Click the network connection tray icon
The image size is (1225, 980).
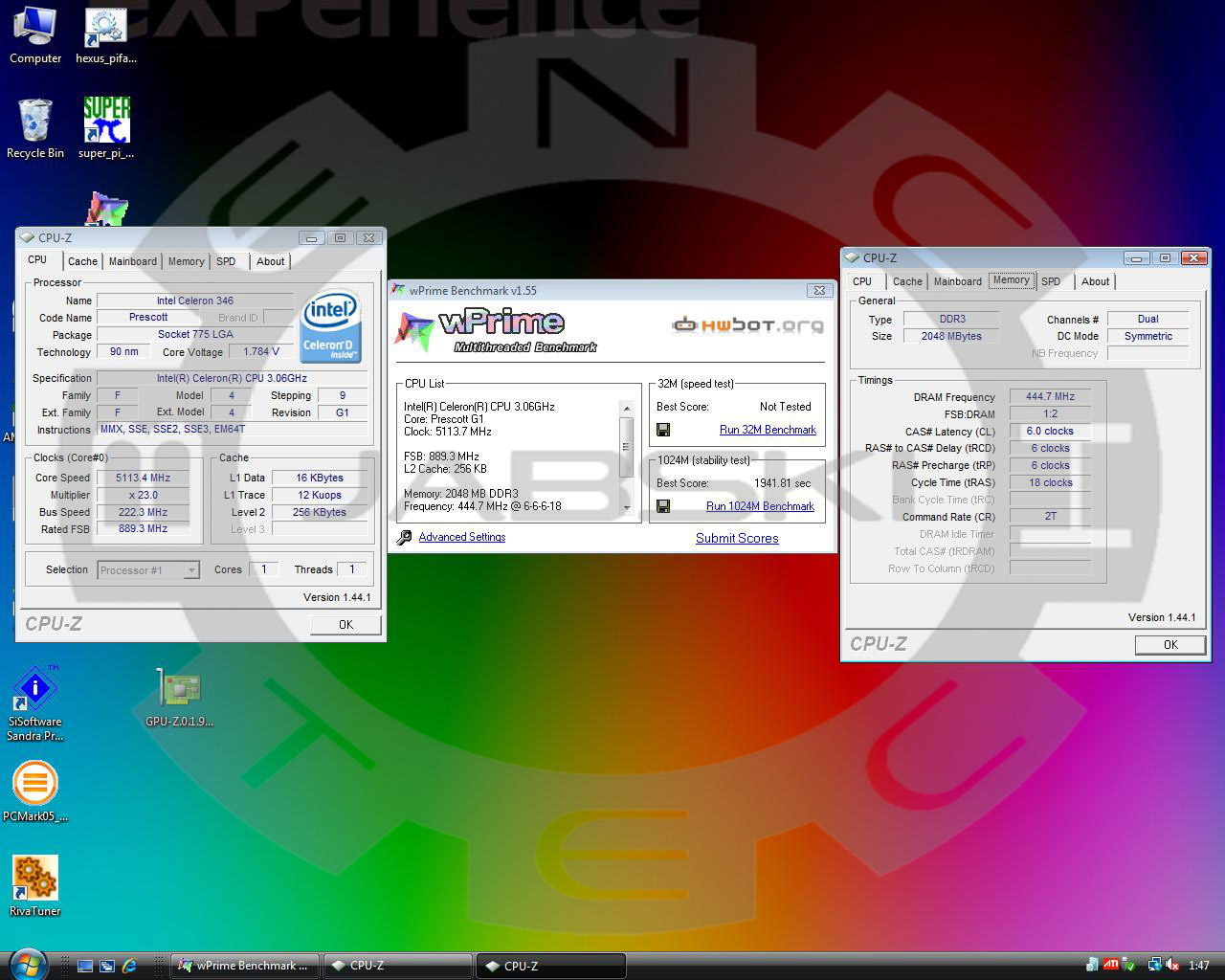pyautogui.click(x=1154, y=966)
